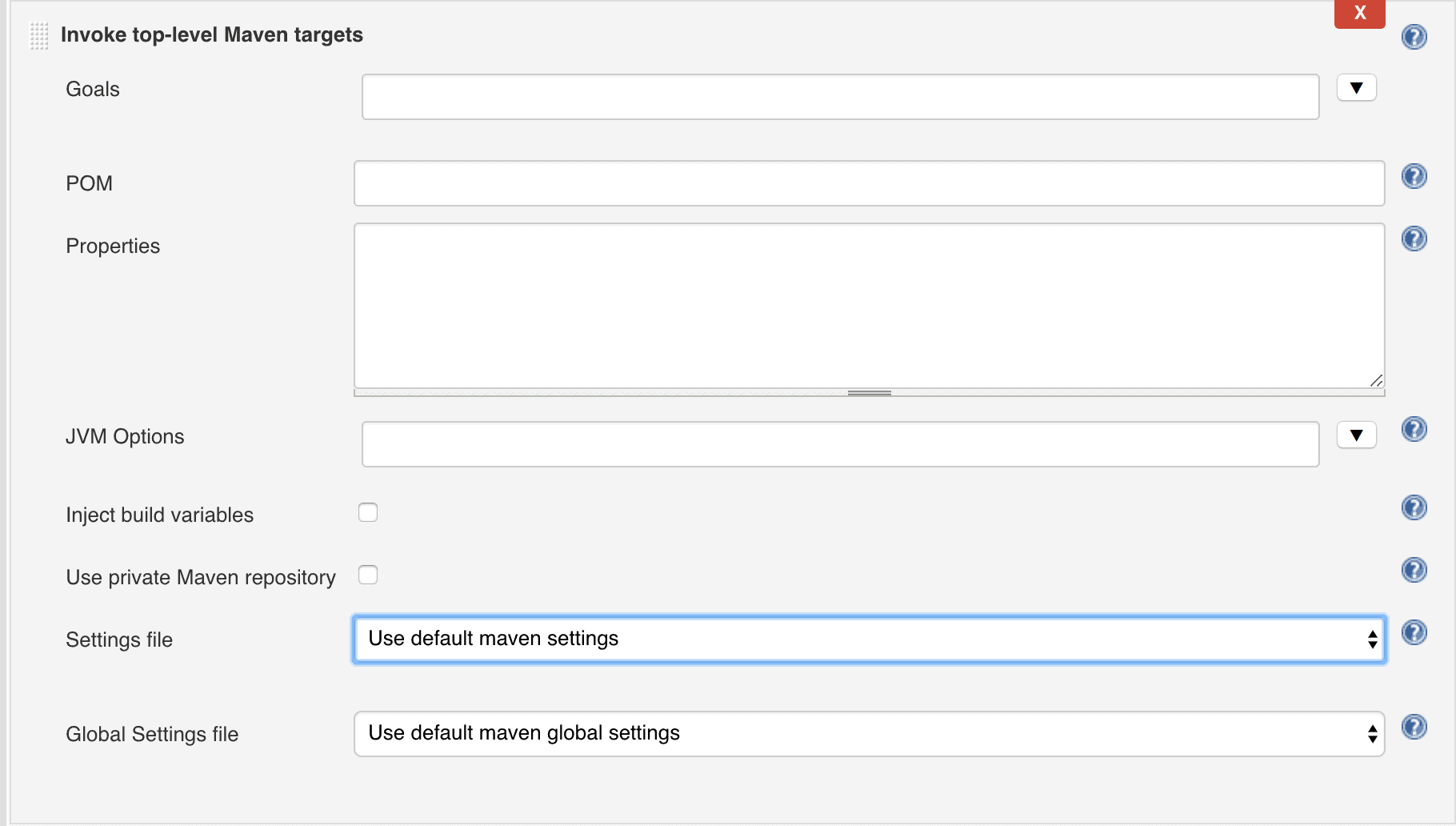Focus the POM input field
This screenshot has height=826, width=1456.
pyautogui.click(x=869, y=183)
